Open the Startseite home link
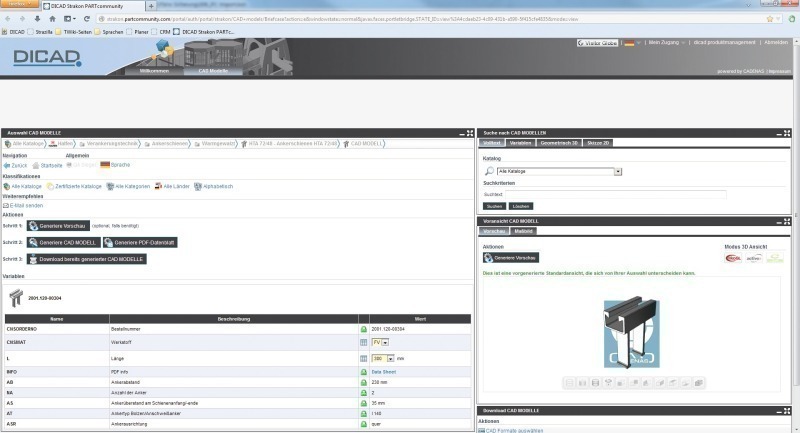This screenshot has width=800, height=433. [x=47, y=165]
